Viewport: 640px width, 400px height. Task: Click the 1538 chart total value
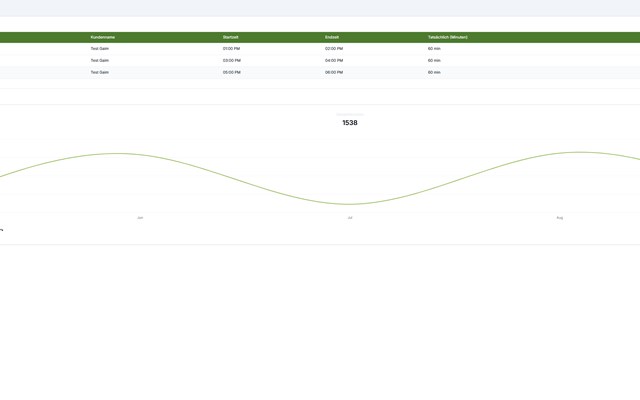click(x=350, y=123)
